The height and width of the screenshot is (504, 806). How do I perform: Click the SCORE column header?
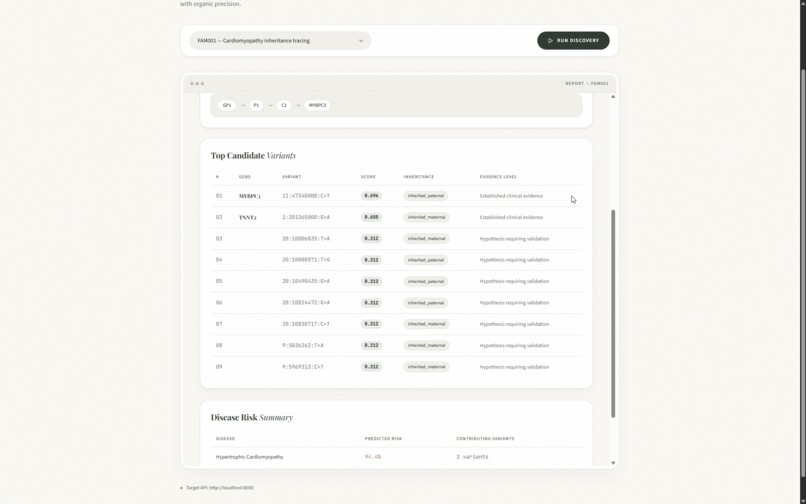click(368, 177)
